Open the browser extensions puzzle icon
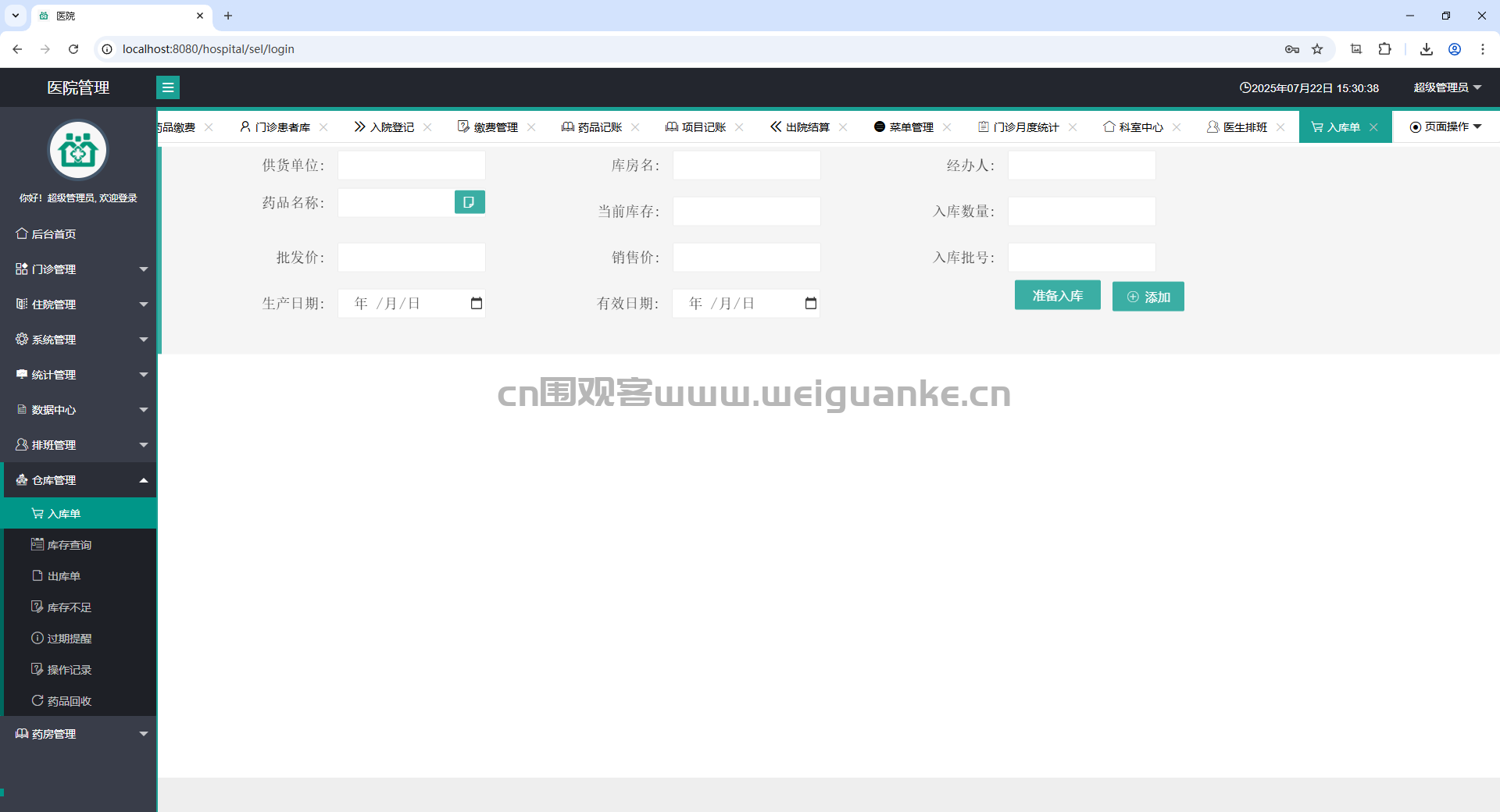 pos(1384,49)
